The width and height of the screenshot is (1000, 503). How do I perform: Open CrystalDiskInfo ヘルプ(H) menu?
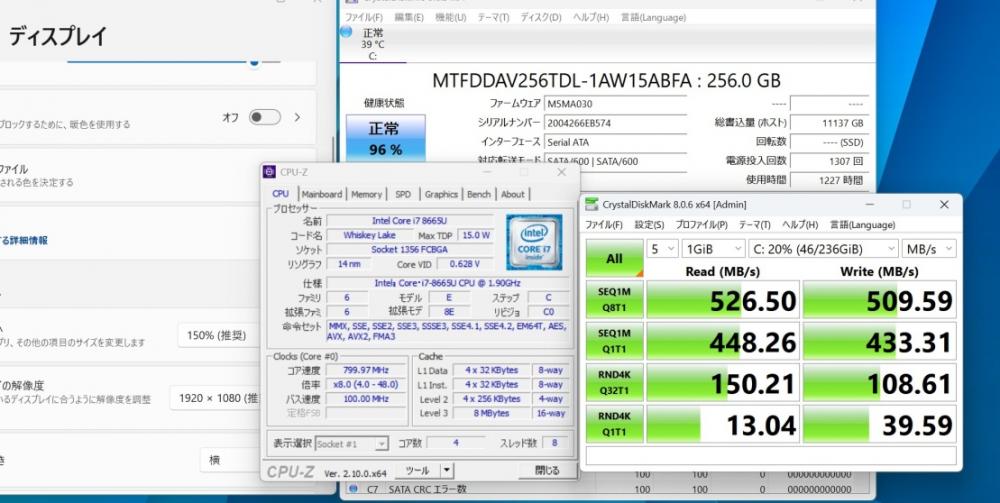point(591,18)
